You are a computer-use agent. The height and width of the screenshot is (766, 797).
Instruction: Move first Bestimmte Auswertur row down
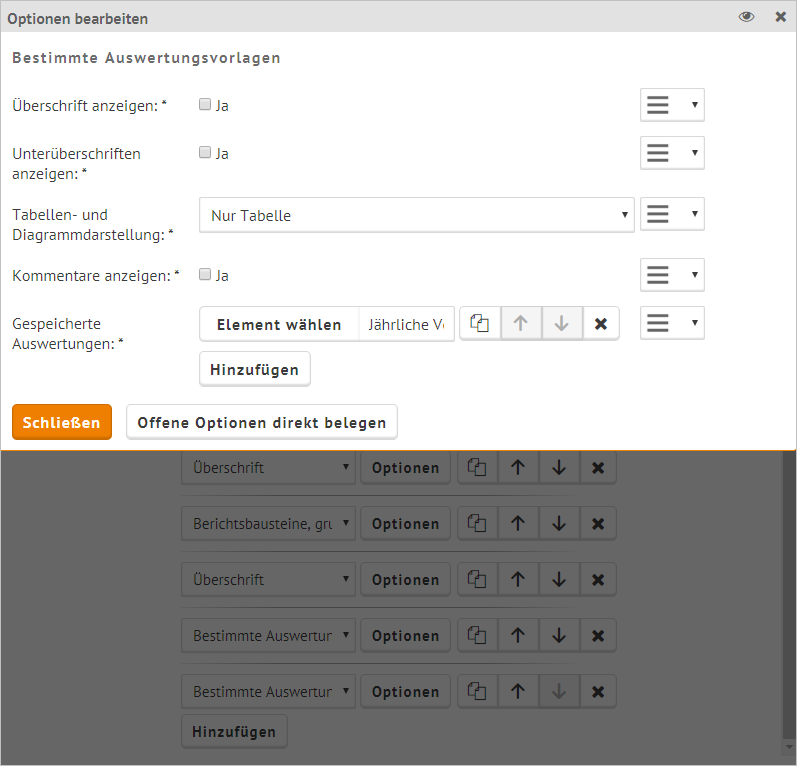point(559,635)
